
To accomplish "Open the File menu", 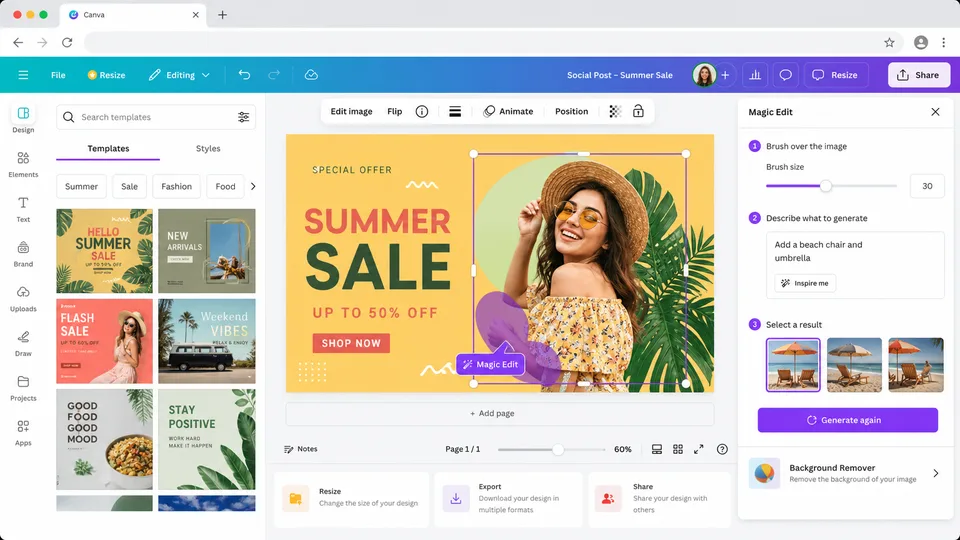I will tap(58, 75).
